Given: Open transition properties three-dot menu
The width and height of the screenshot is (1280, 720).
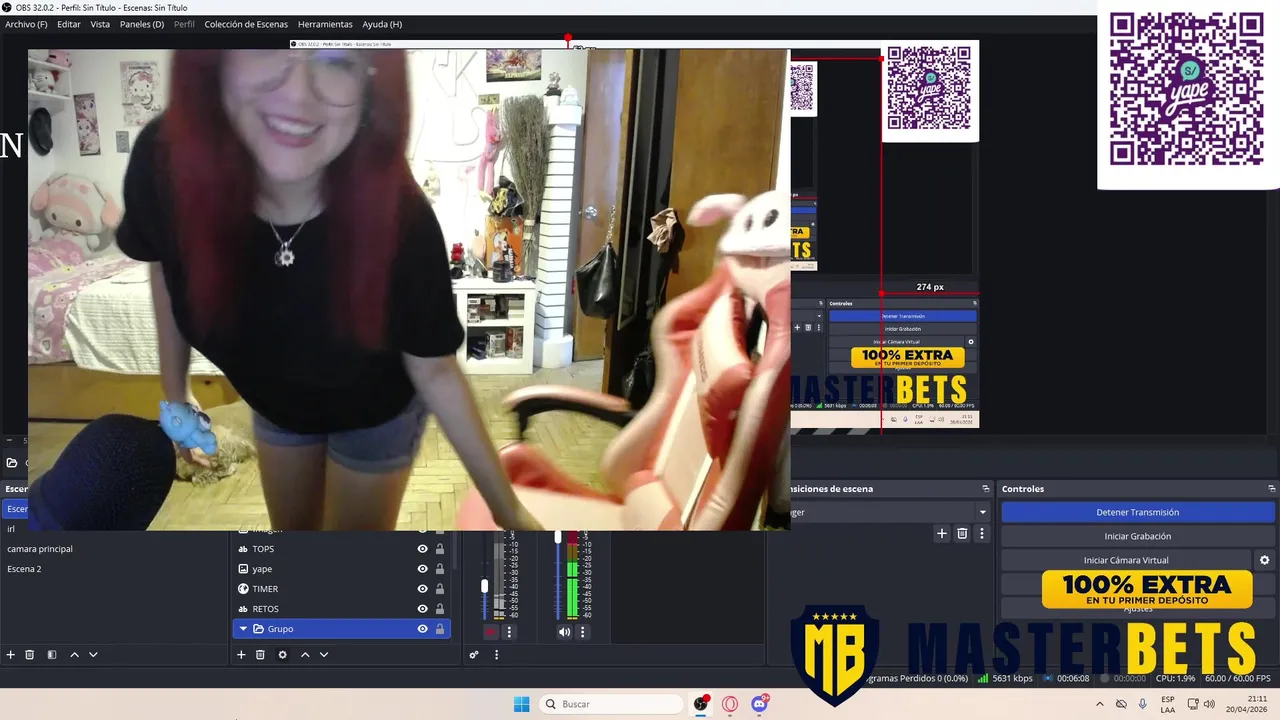Looking at the screenshot, I should (982, 534).
